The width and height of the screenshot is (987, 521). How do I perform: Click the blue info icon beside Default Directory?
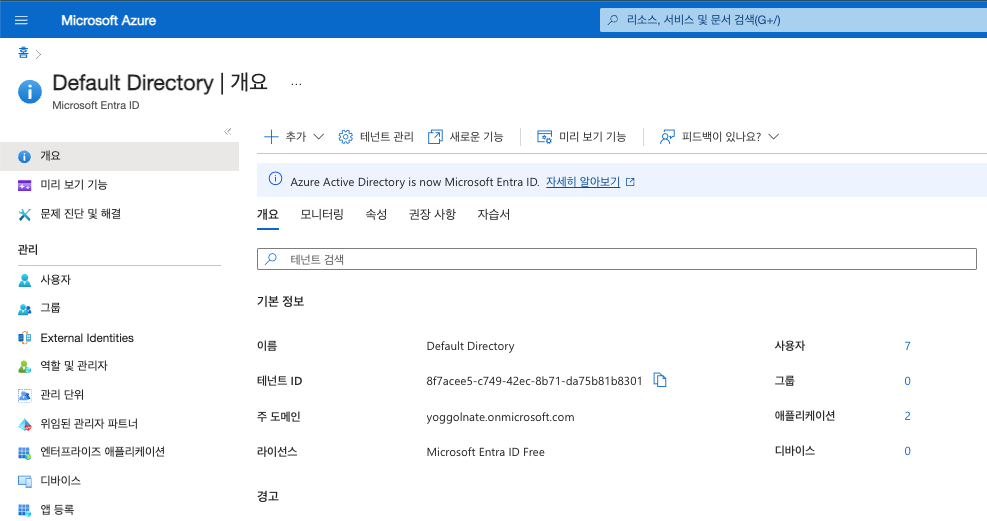(30, 92)
